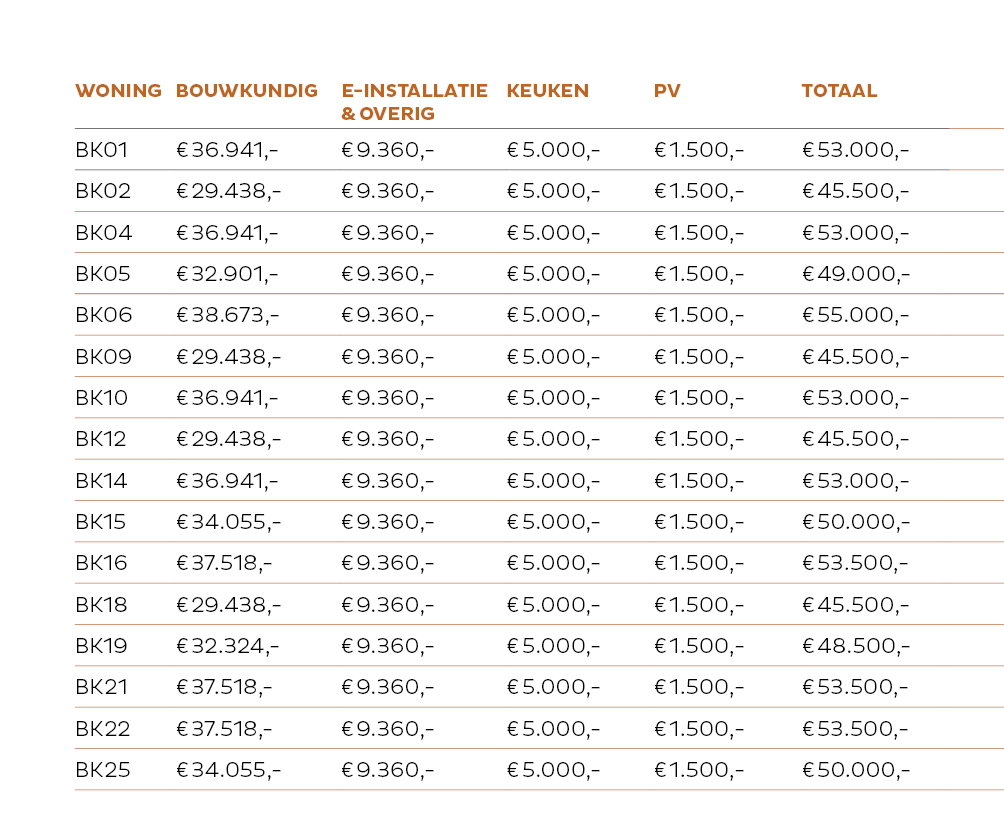1004x827 pixels.
Task: Click the BK05 bouwkundig amount €32.901
Action: 228,274
